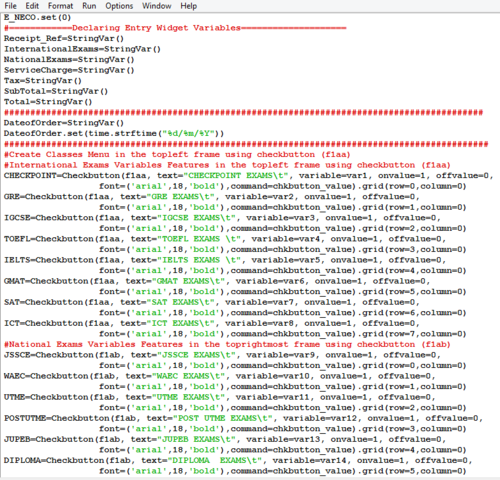
Task: Click the CHECKPOINT=Checkbutton code line
Action: (x=248, y=176)
